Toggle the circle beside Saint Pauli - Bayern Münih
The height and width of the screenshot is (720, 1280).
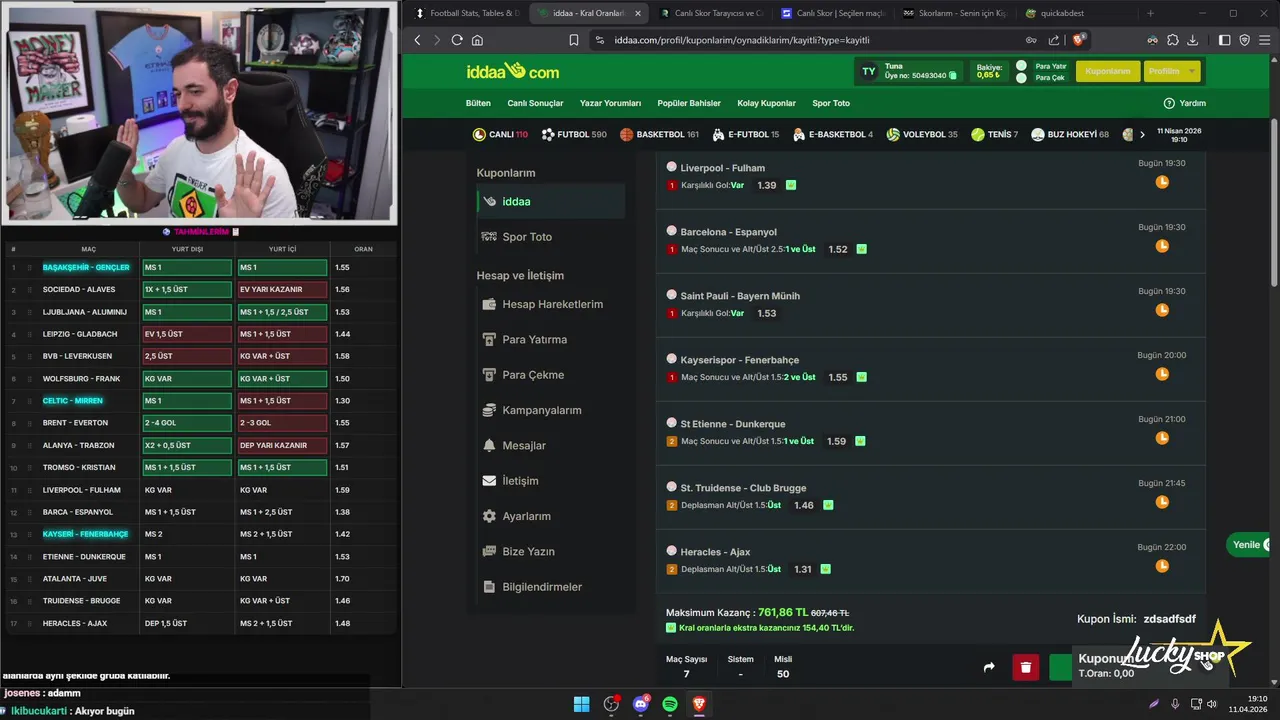[x=672, y=295]
